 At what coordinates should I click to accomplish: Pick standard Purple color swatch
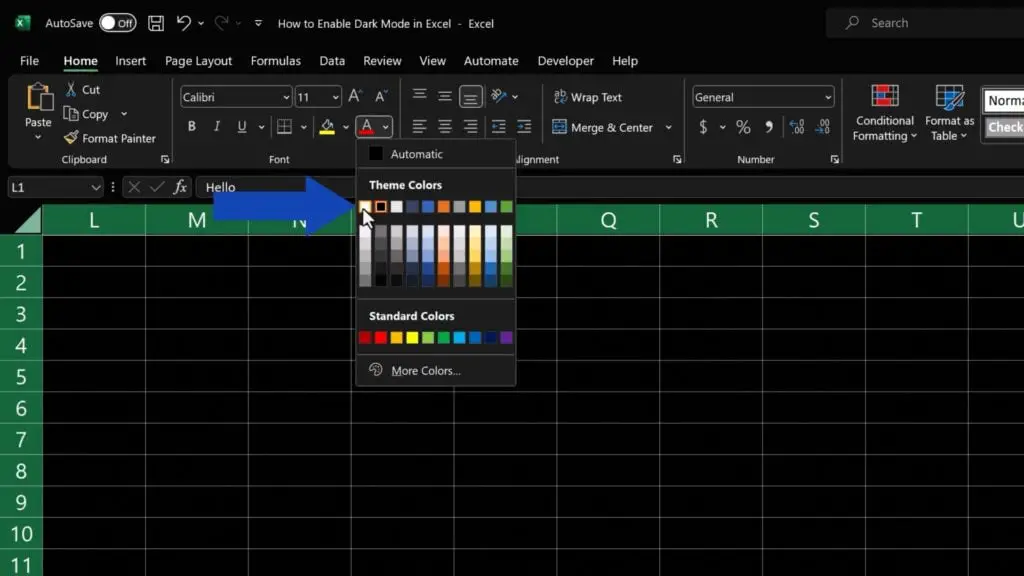coord(506,338)
